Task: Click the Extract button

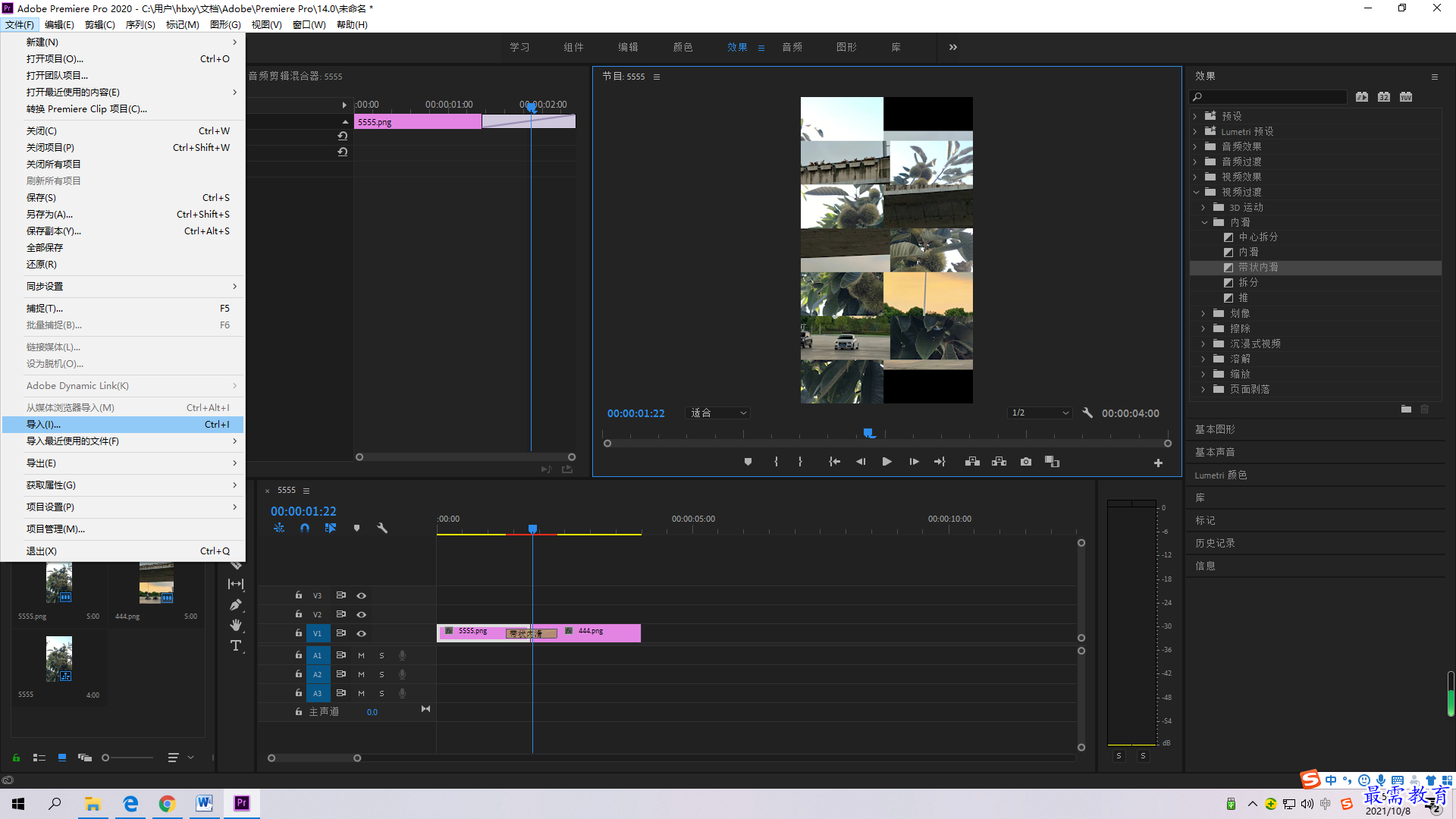Action: tap(999, 462)
